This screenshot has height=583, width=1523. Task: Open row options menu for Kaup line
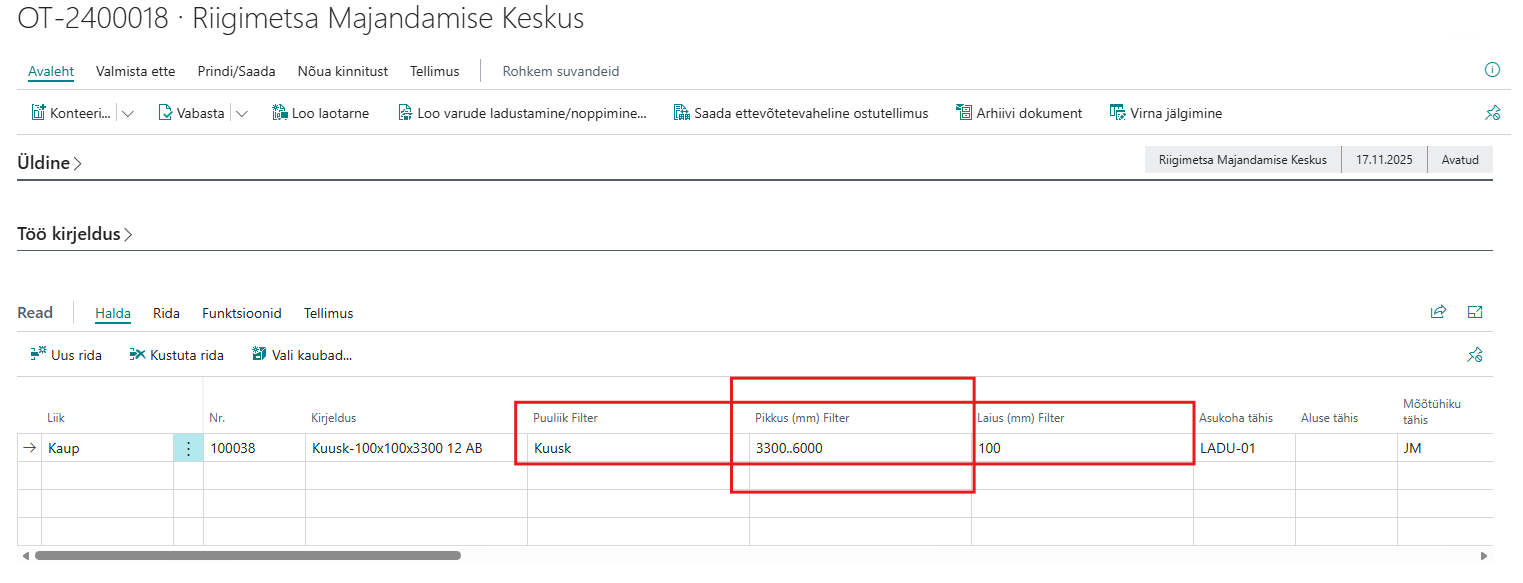click(x=188, y=448)
